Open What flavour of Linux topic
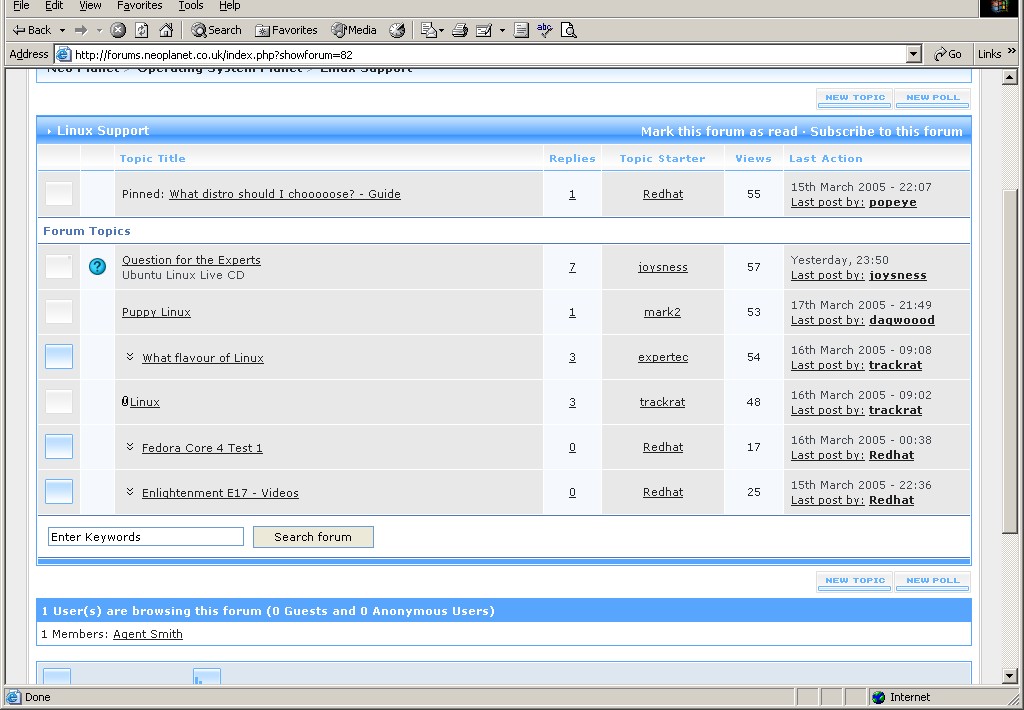The image size is (1024, 710). point(203,358)
